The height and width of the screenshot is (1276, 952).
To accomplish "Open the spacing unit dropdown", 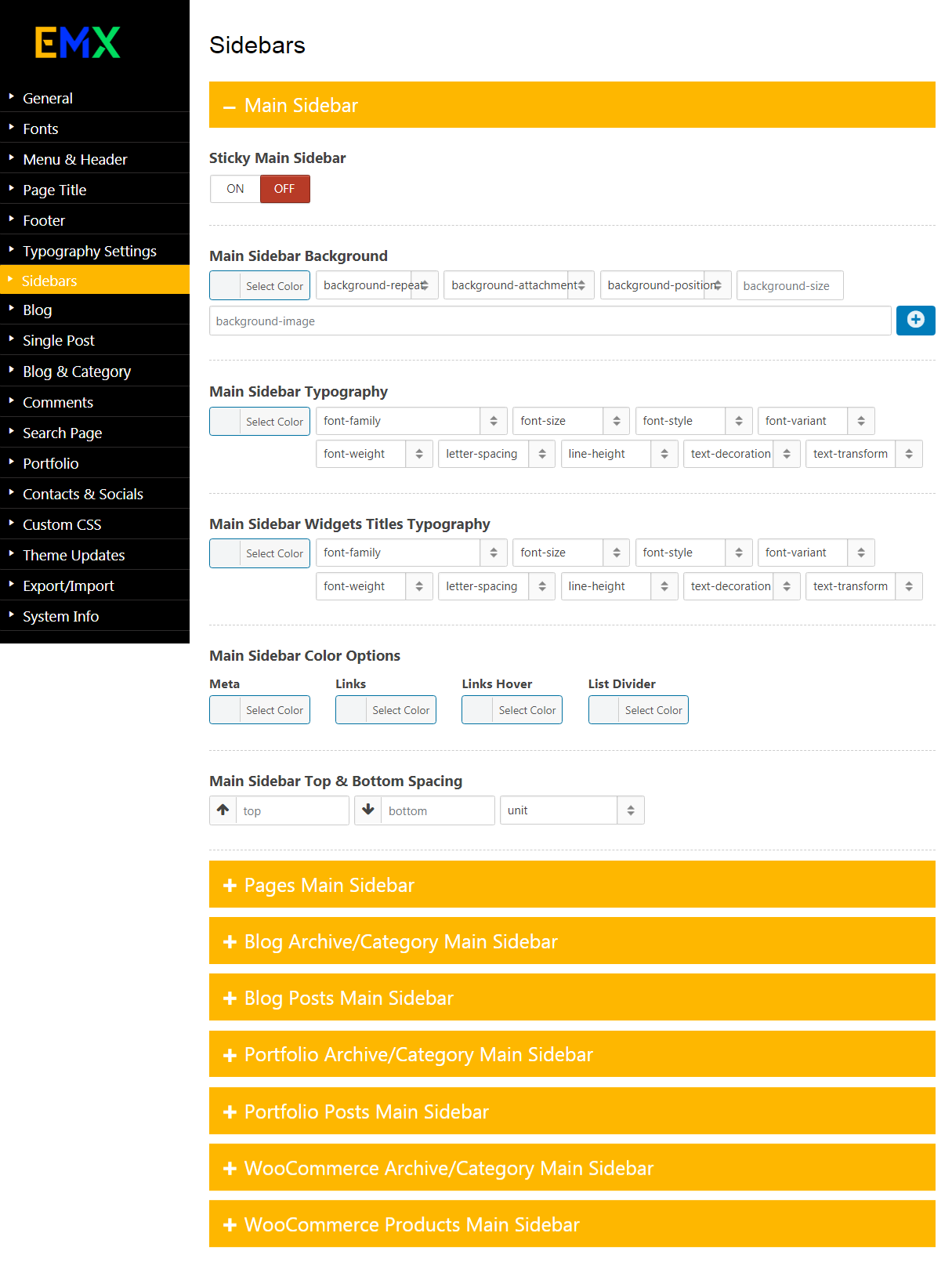I will [x=571, y=810].
